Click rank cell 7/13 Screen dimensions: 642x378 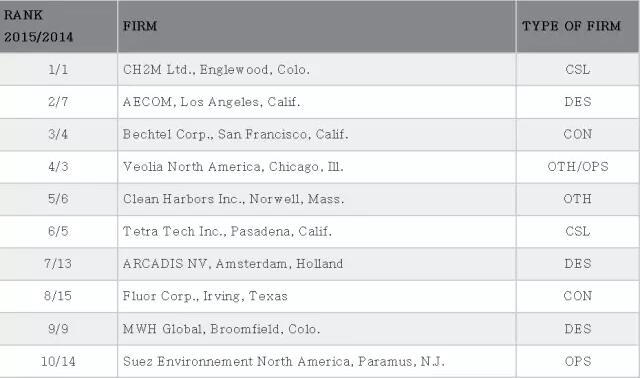pyautogui.click(x=58, y=264)
